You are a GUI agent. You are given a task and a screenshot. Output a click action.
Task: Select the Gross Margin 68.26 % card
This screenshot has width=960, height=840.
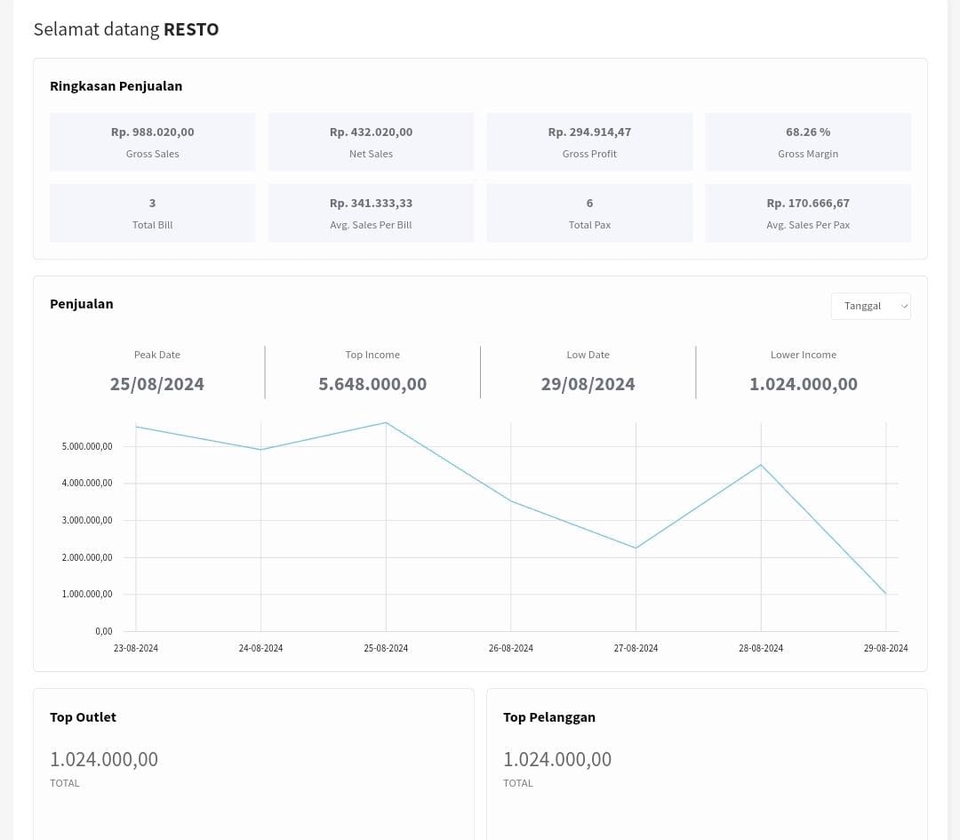click(x=808, y=141)
